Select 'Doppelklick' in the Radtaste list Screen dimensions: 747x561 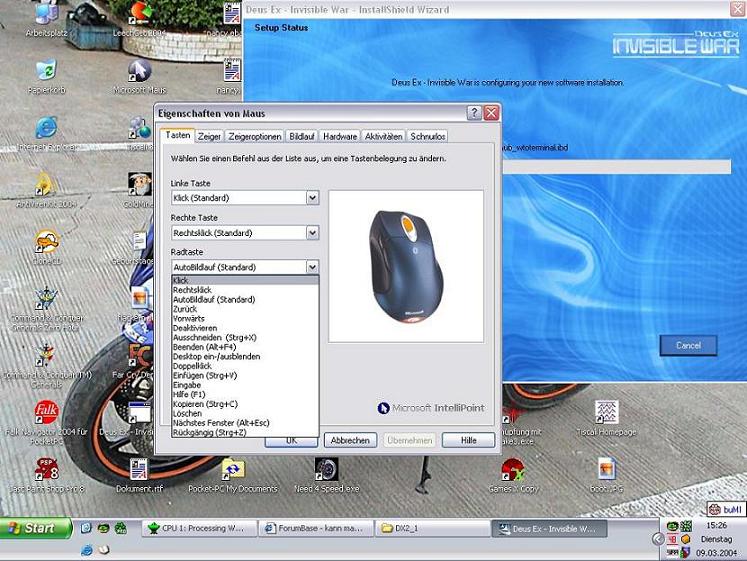[x=245, y=366]
